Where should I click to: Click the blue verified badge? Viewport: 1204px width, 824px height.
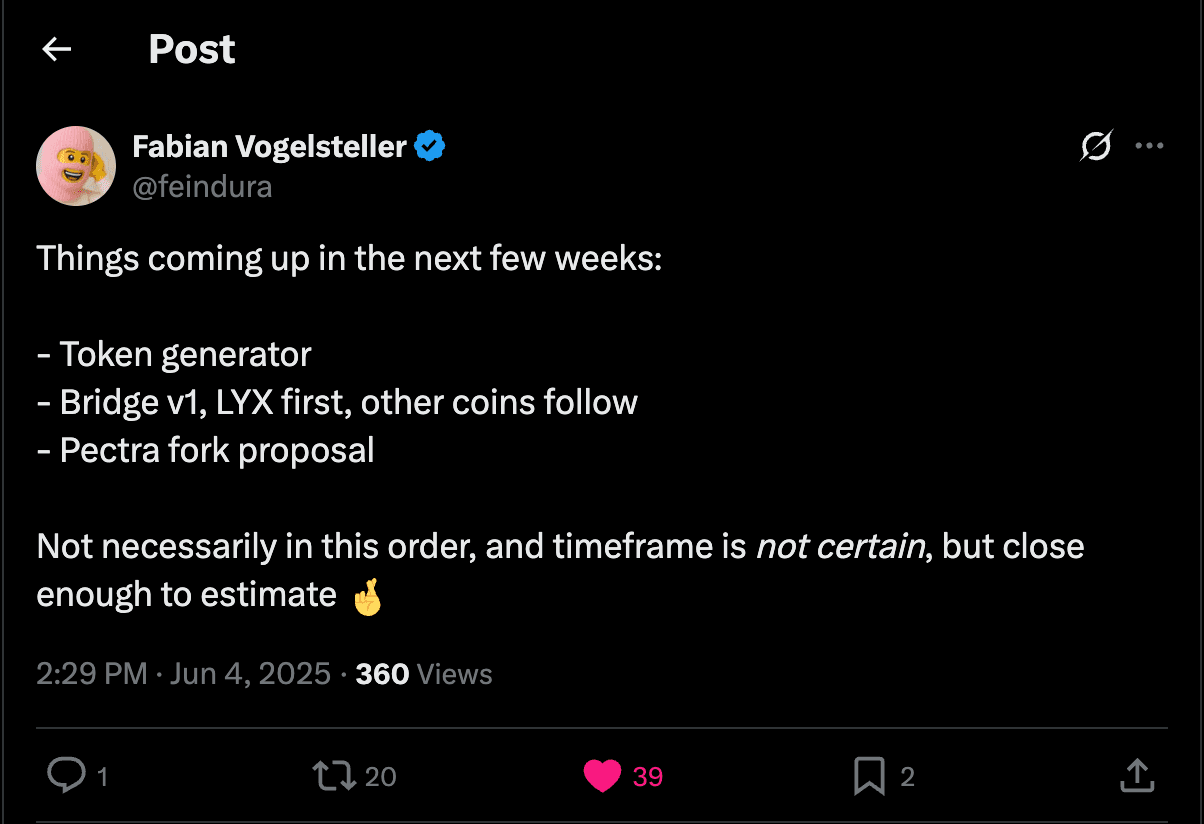click(x=430, y=147)
